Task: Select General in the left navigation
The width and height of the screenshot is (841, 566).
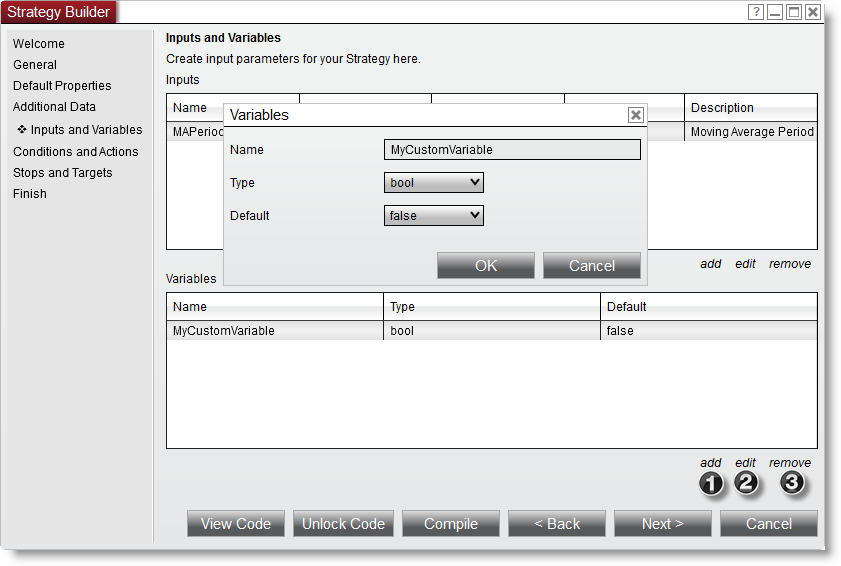Action: pos(35,65)
